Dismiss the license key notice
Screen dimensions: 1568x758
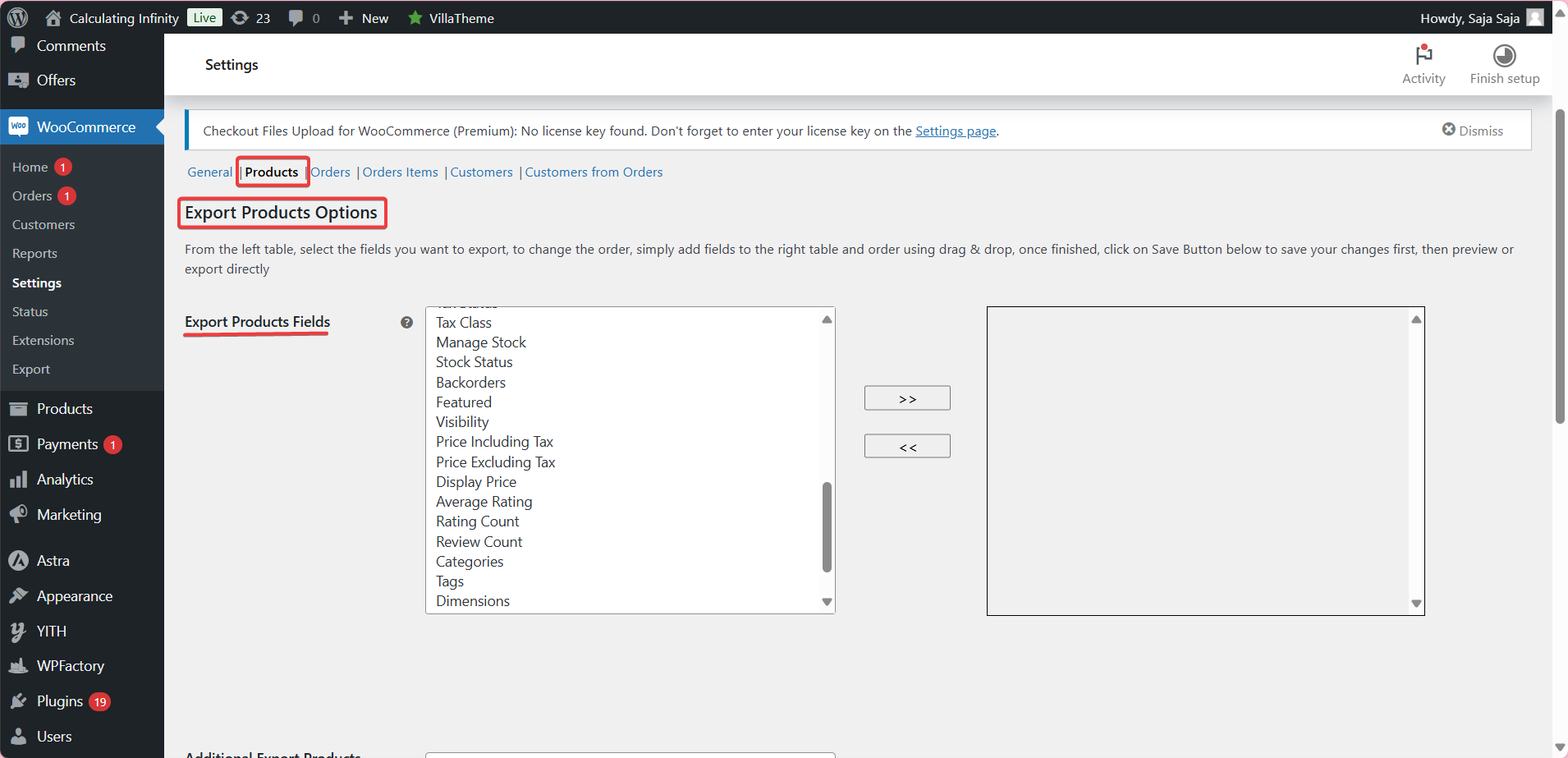tap(1474, 130)
